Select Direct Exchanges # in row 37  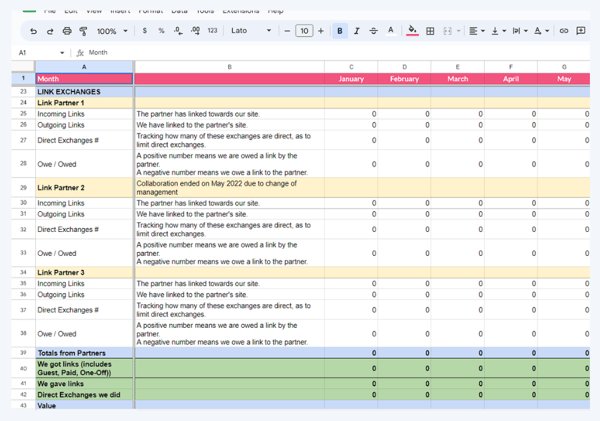[84, 310]
